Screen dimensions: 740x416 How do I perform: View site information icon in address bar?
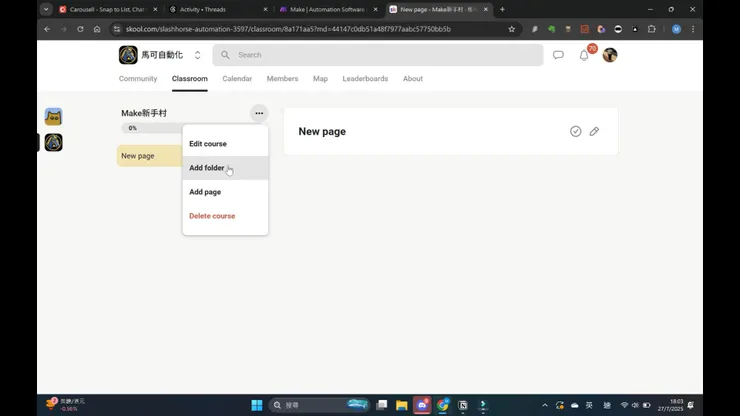click(117, 29)
